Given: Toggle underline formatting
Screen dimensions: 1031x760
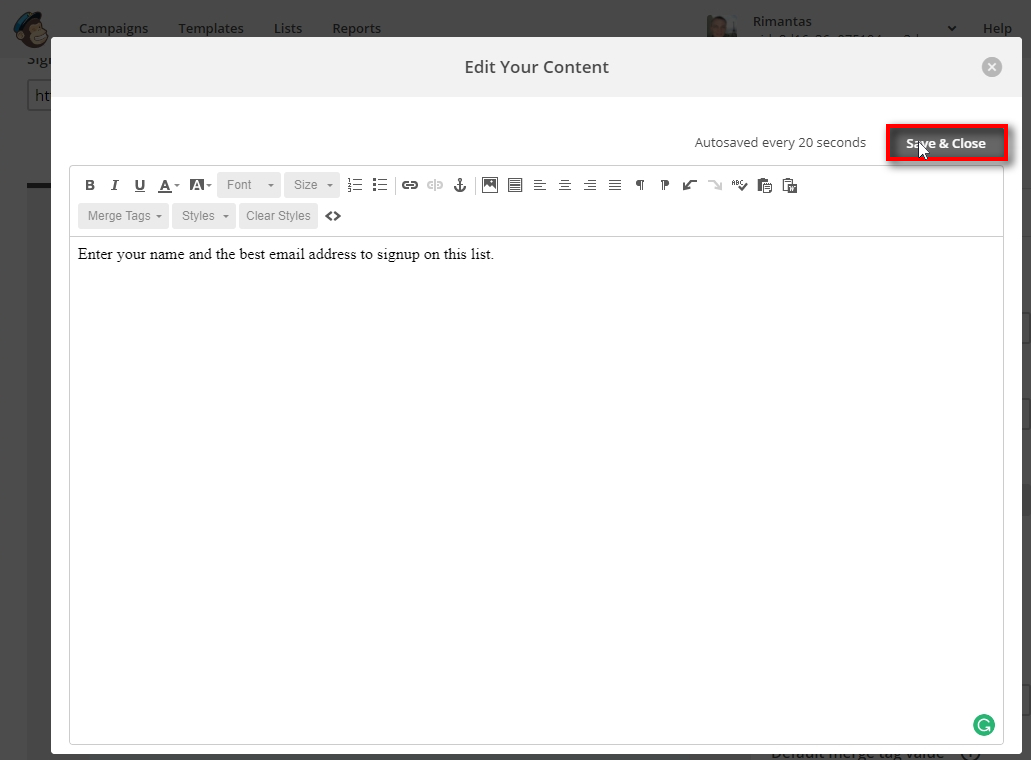Looking at the screenshot, I should pos(140,185).
